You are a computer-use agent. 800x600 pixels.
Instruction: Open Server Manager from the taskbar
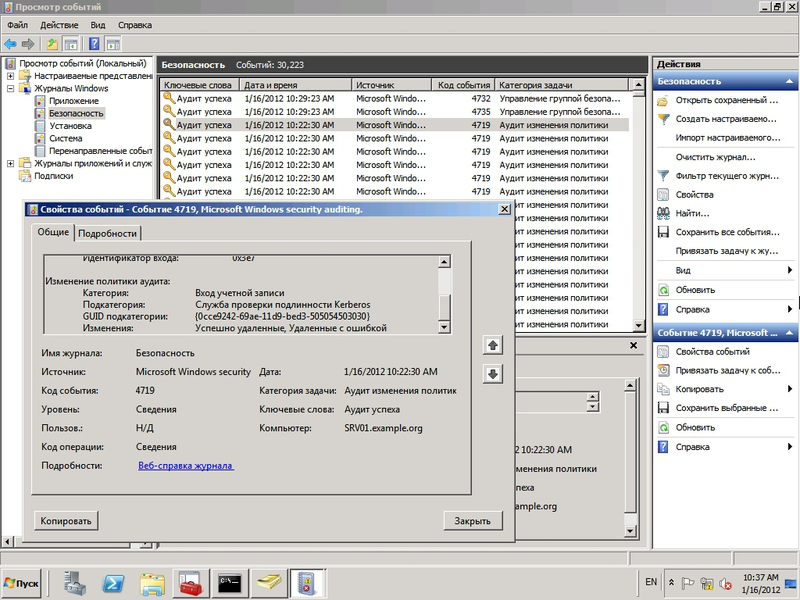[x=74, y=583]
